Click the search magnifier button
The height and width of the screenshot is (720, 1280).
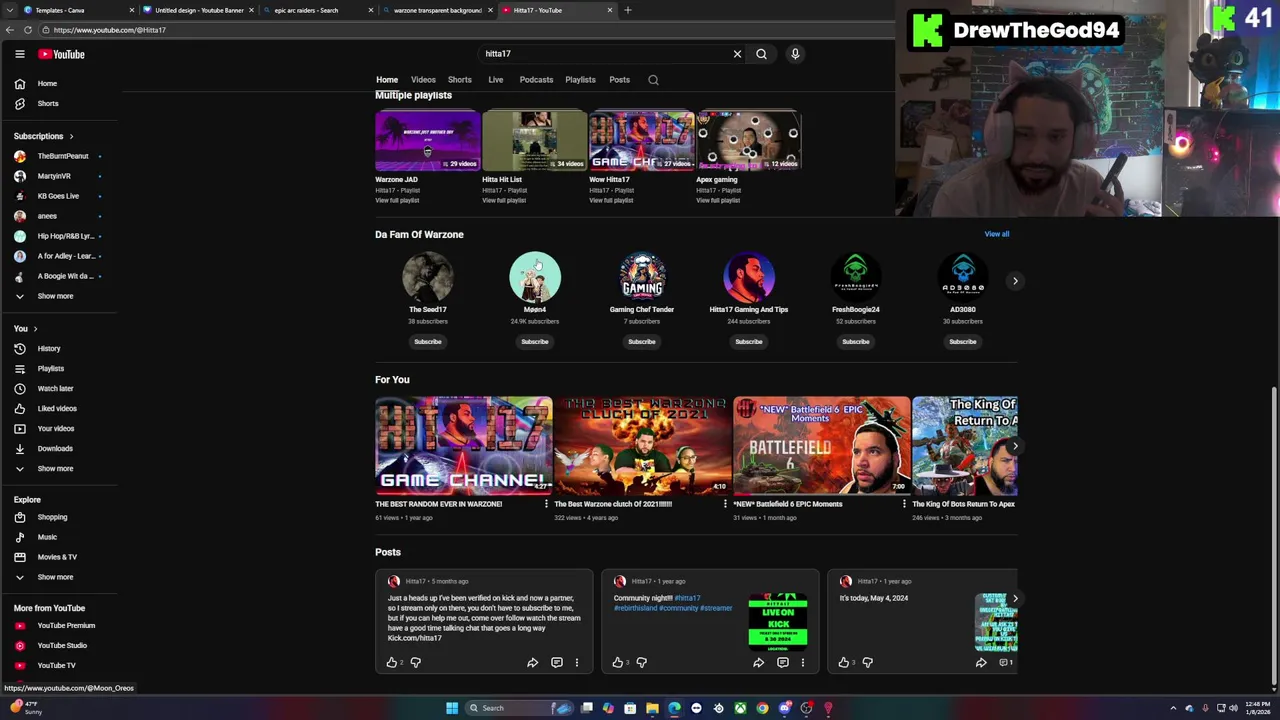click(x=761, y=54)
